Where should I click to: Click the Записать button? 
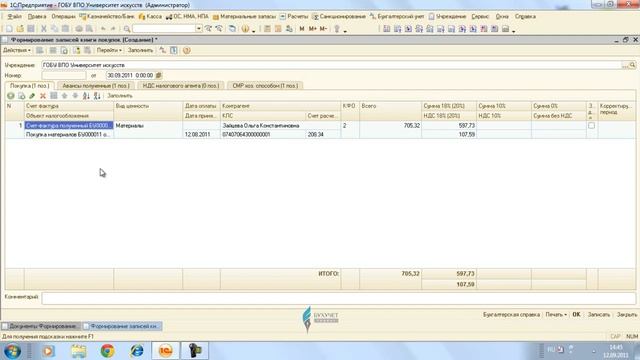coord(599,315)
